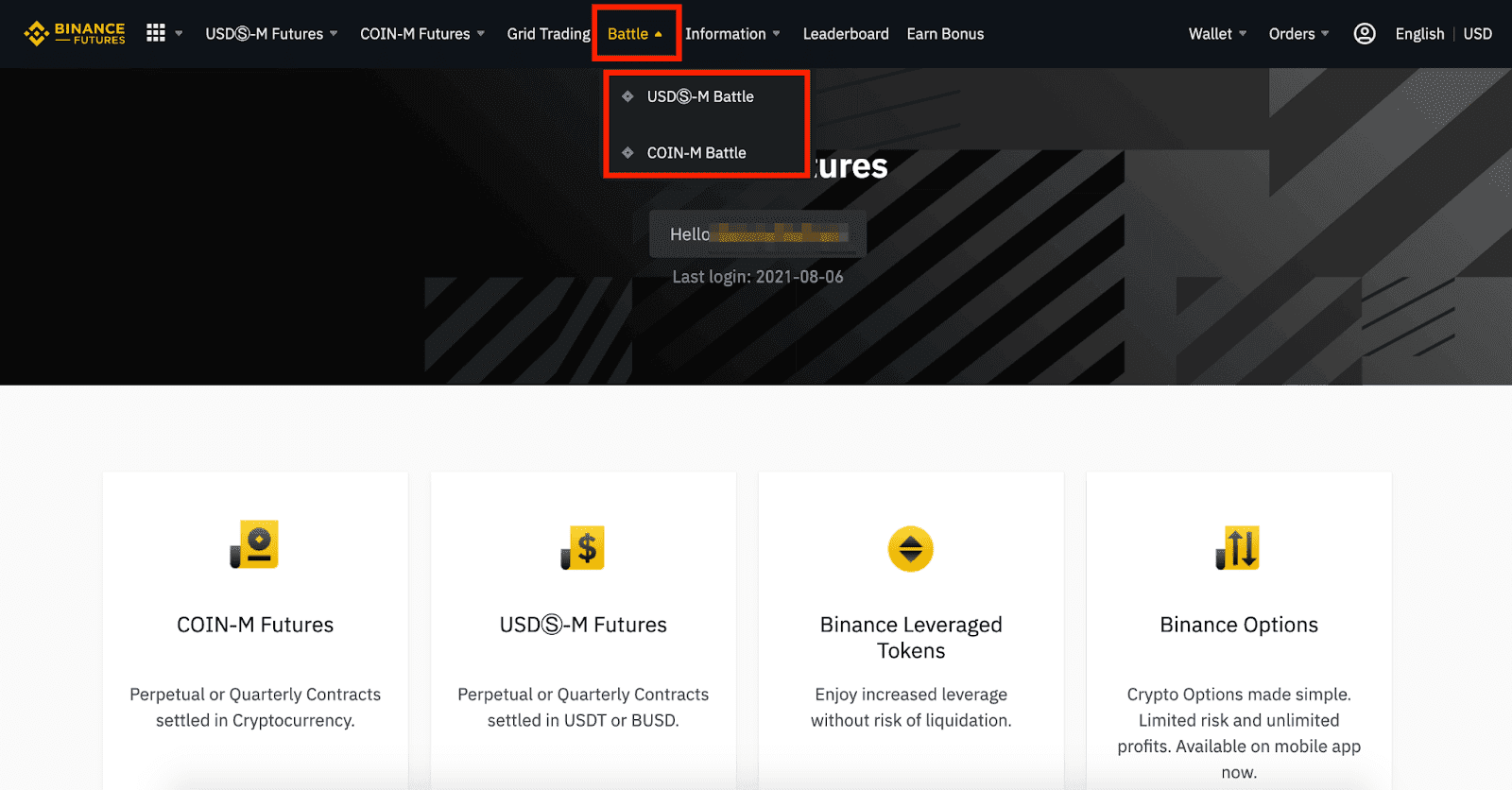Collapse the Battle menu
1512x790 pixels.
click(x=635, y=34)
